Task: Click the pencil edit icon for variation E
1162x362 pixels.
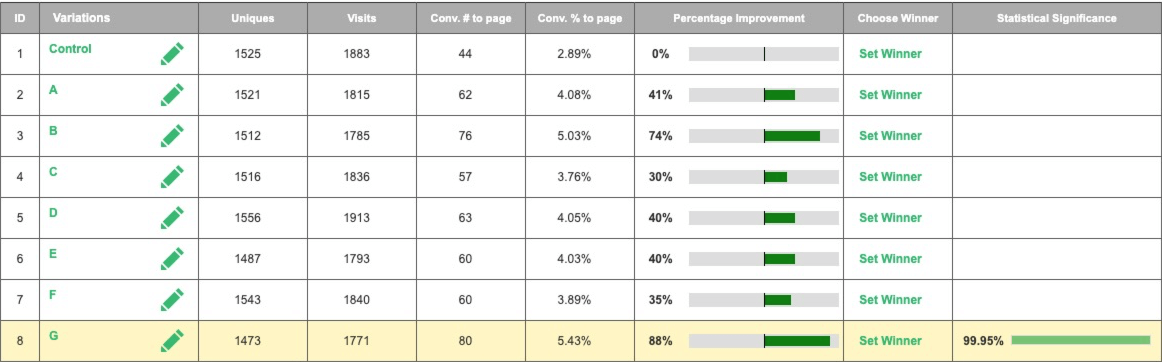Action: 172,259
